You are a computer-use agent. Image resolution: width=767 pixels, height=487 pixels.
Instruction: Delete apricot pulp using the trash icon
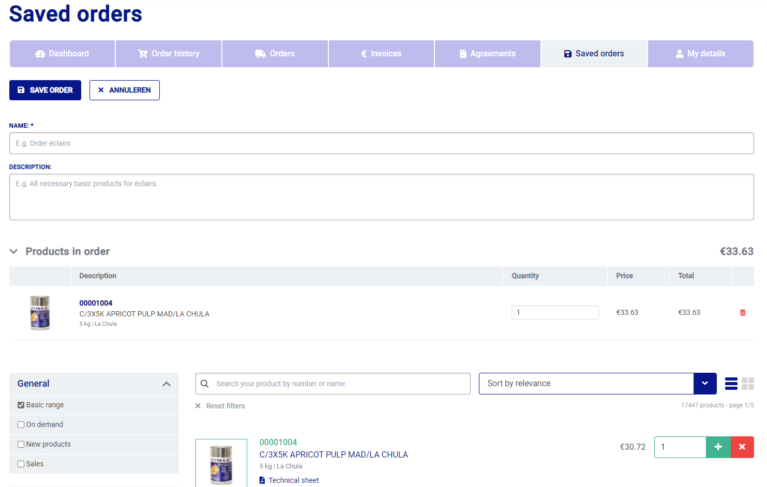click(x=743, y=312)
